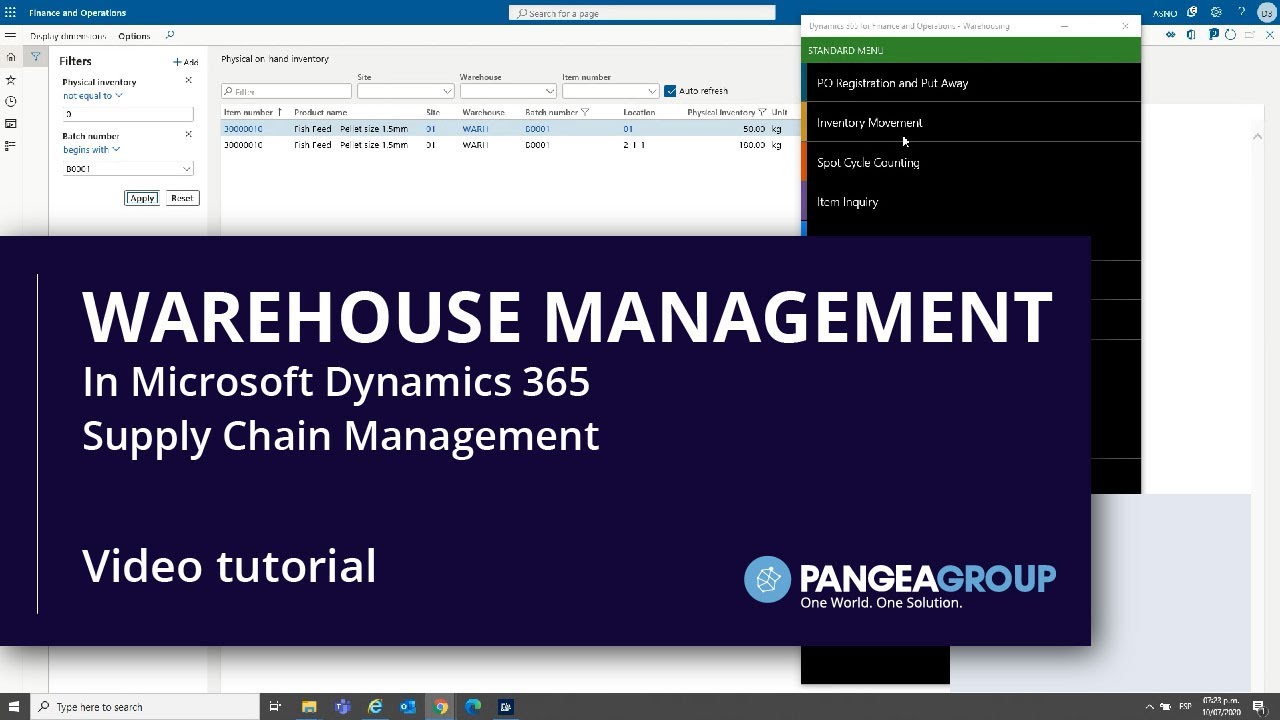Open the app launcher waffle icon
This screenshot has height=720, width=1280.
pyautogui.click(x=11, y=13)
